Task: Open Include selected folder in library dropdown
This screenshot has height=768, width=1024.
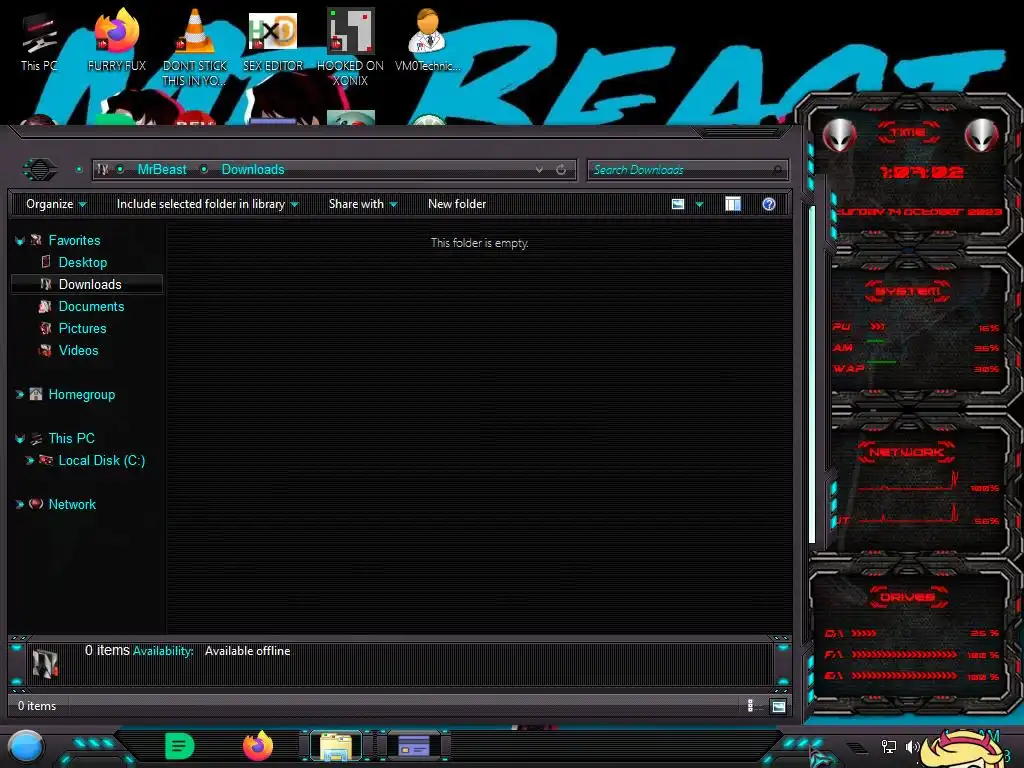Action: 207,204
